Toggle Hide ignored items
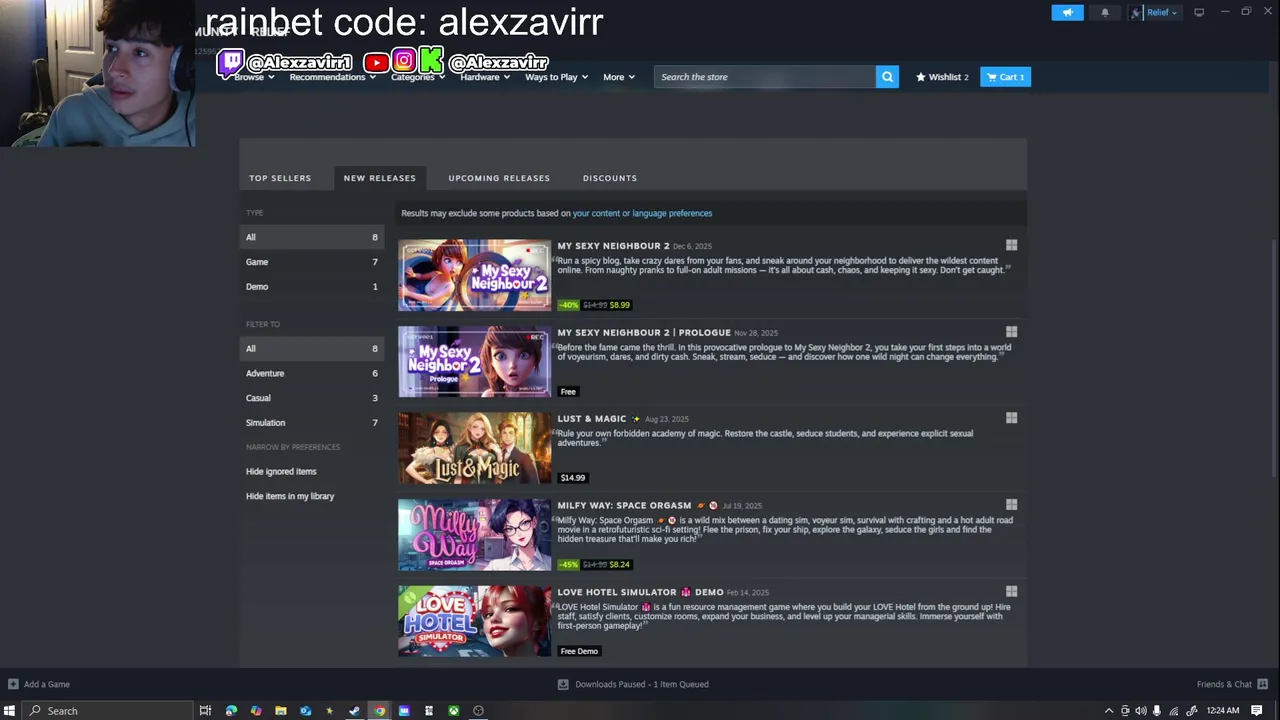The image size is (1280, 720). click(x=281, y=472)
